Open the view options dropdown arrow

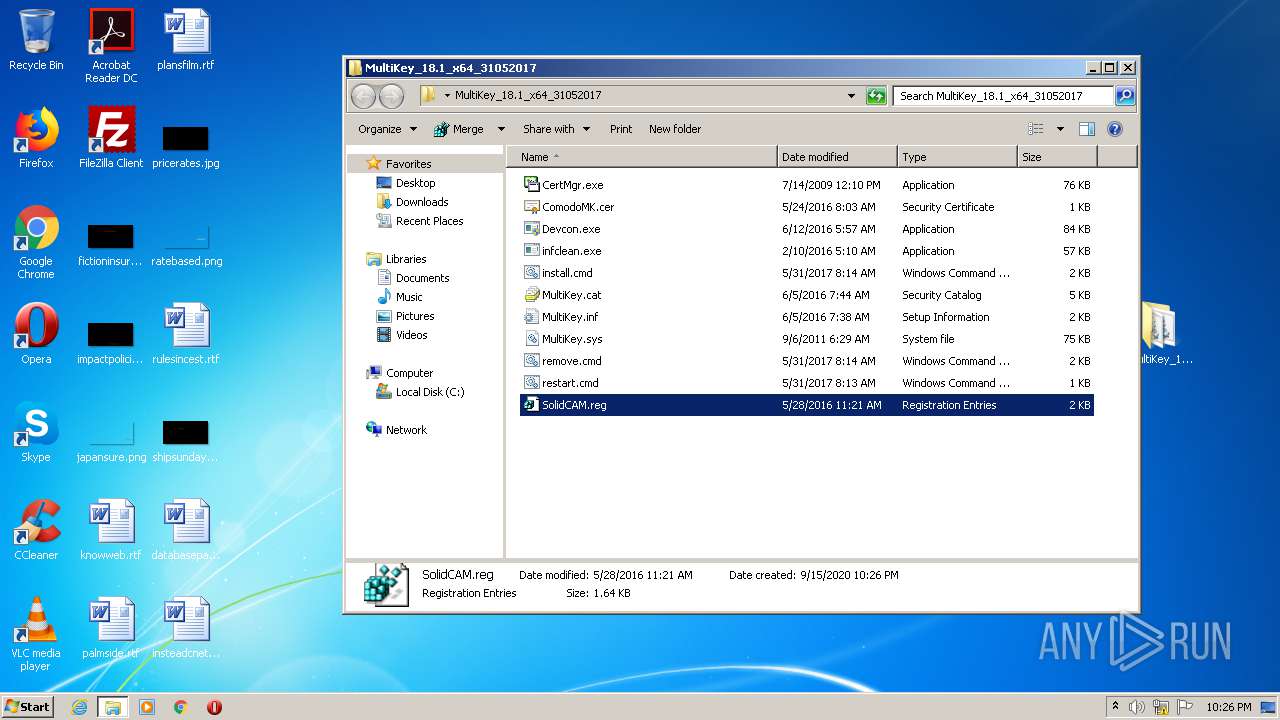pyautogui.click(x=1060, y=129)
